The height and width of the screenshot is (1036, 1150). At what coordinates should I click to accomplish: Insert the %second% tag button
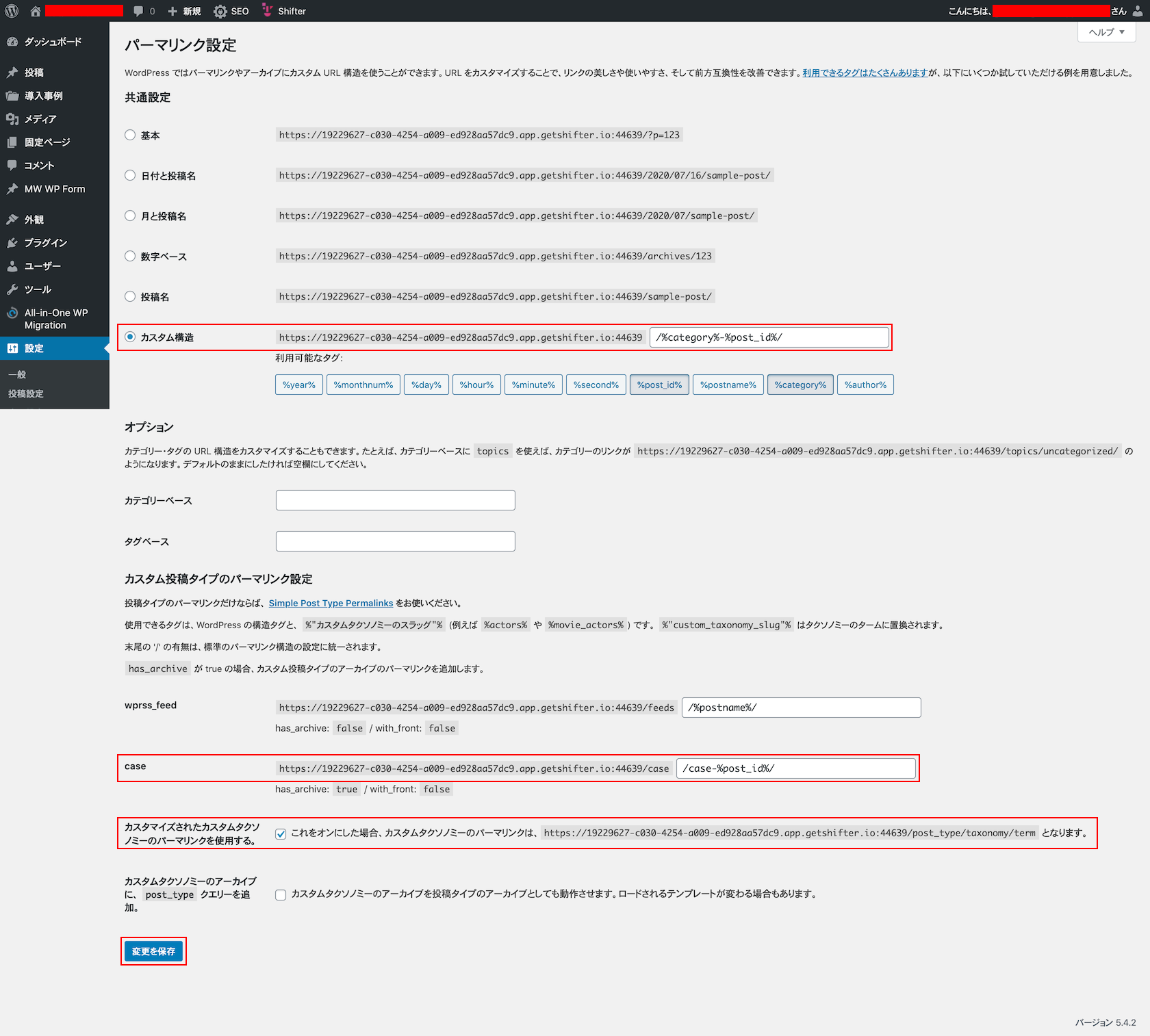[x=596, y=385]
